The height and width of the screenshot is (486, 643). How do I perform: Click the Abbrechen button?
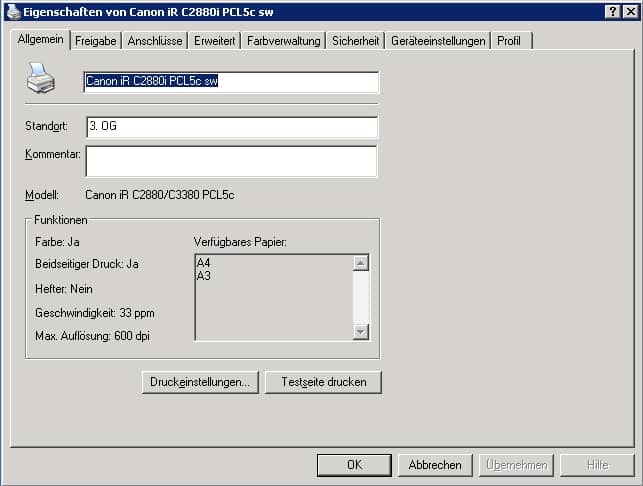[435, 465]
